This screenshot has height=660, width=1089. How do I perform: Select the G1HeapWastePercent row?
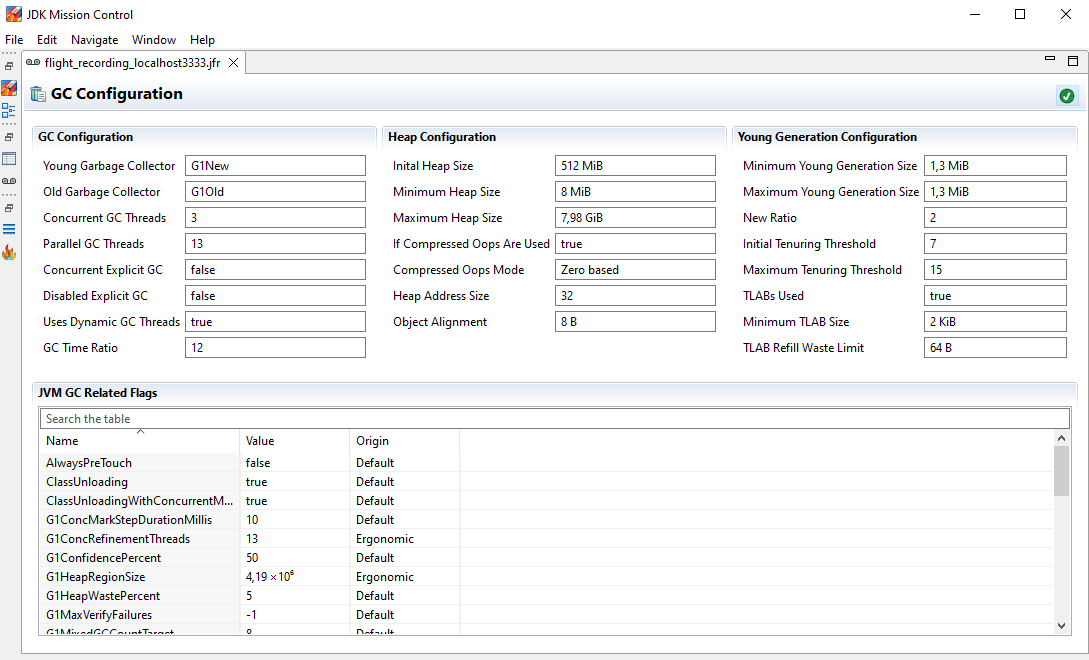click(547, 595)
